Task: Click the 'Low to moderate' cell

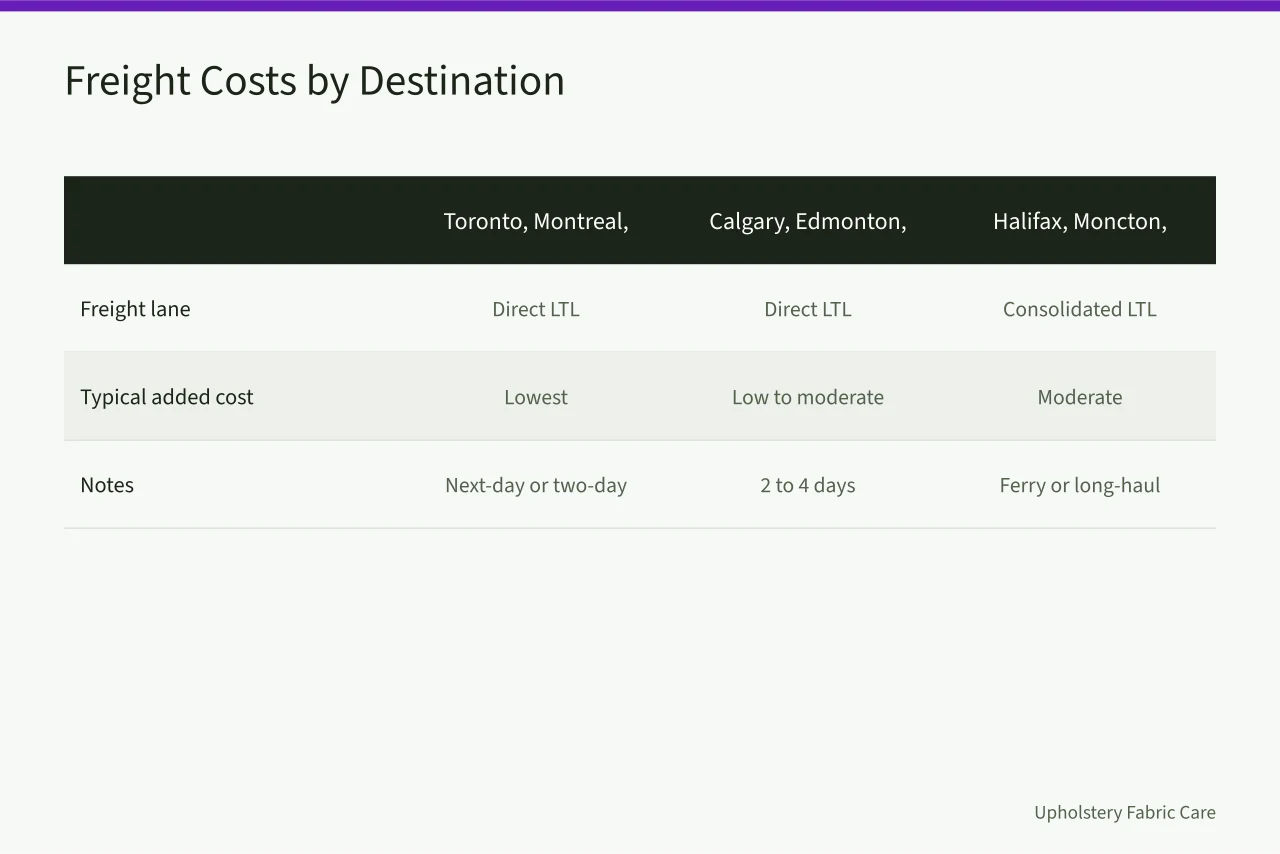Action: pyautogui.click(x=808, y=397)
